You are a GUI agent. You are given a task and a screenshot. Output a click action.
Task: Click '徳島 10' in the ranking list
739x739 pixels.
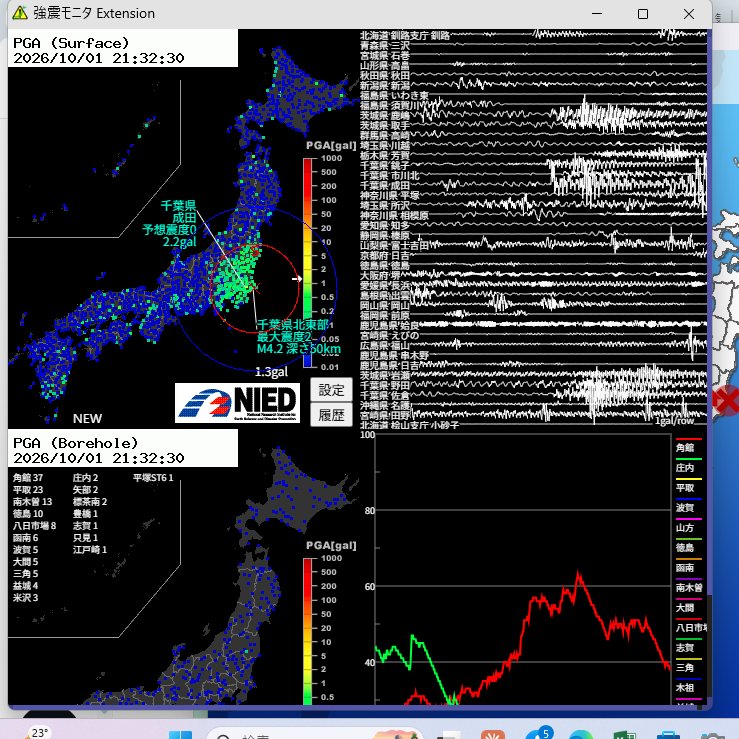tap(28, 514)
